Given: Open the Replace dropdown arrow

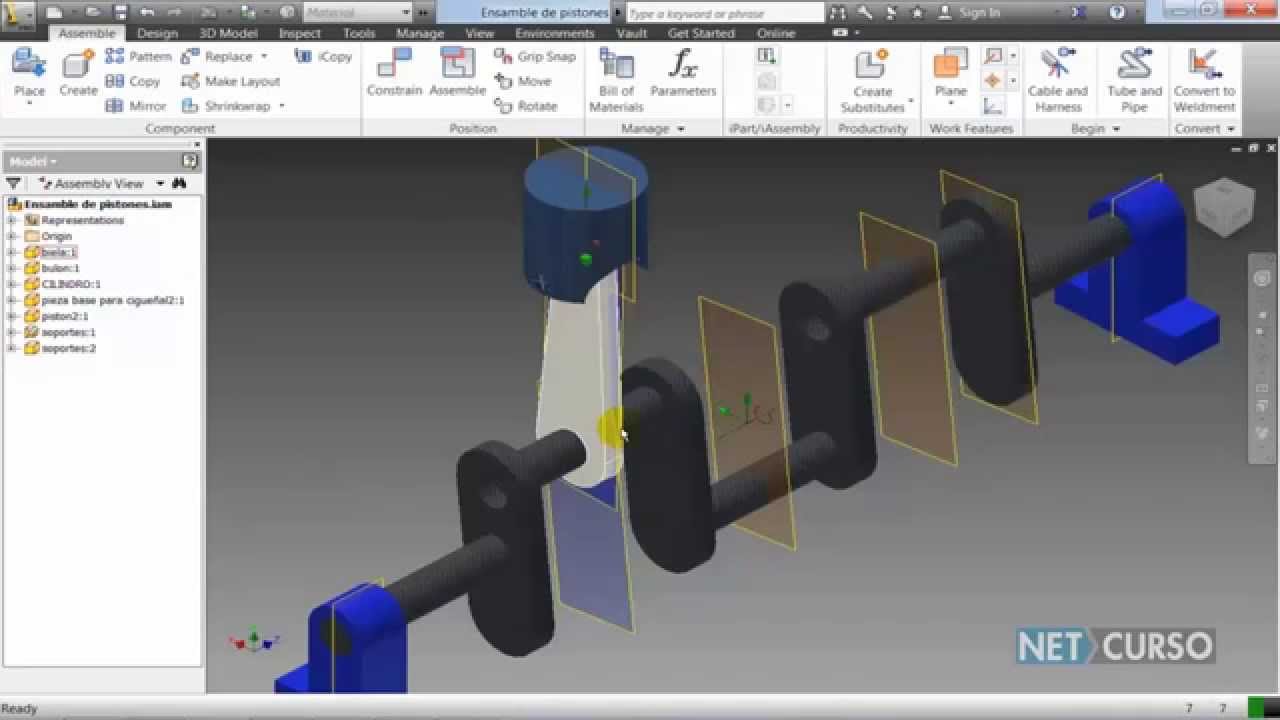Looking at the screenshot, I should click(x=264, y=56).
